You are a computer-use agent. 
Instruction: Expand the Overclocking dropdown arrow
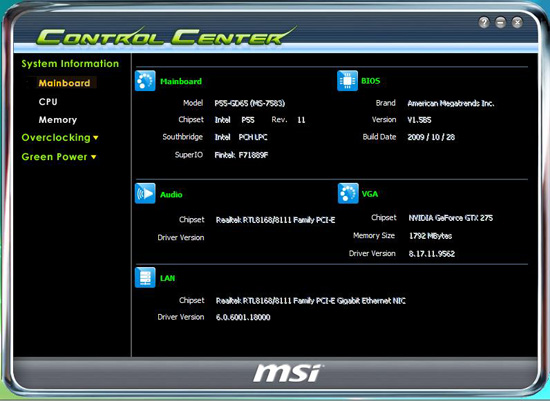point(96,138)
